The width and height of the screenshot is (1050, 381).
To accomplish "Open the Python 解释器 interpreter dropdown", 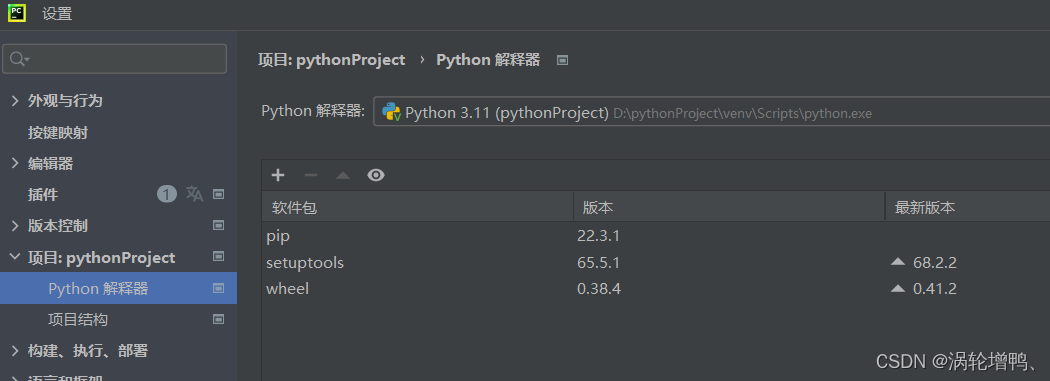I will coord(711,112).
